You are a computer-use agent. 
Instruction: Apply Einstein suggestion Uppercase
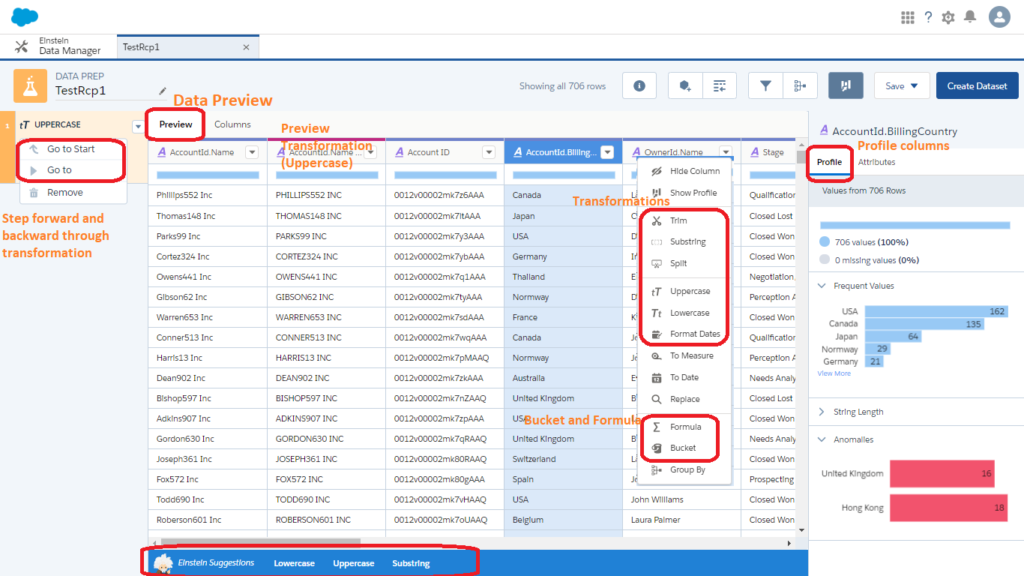point(353,563)
